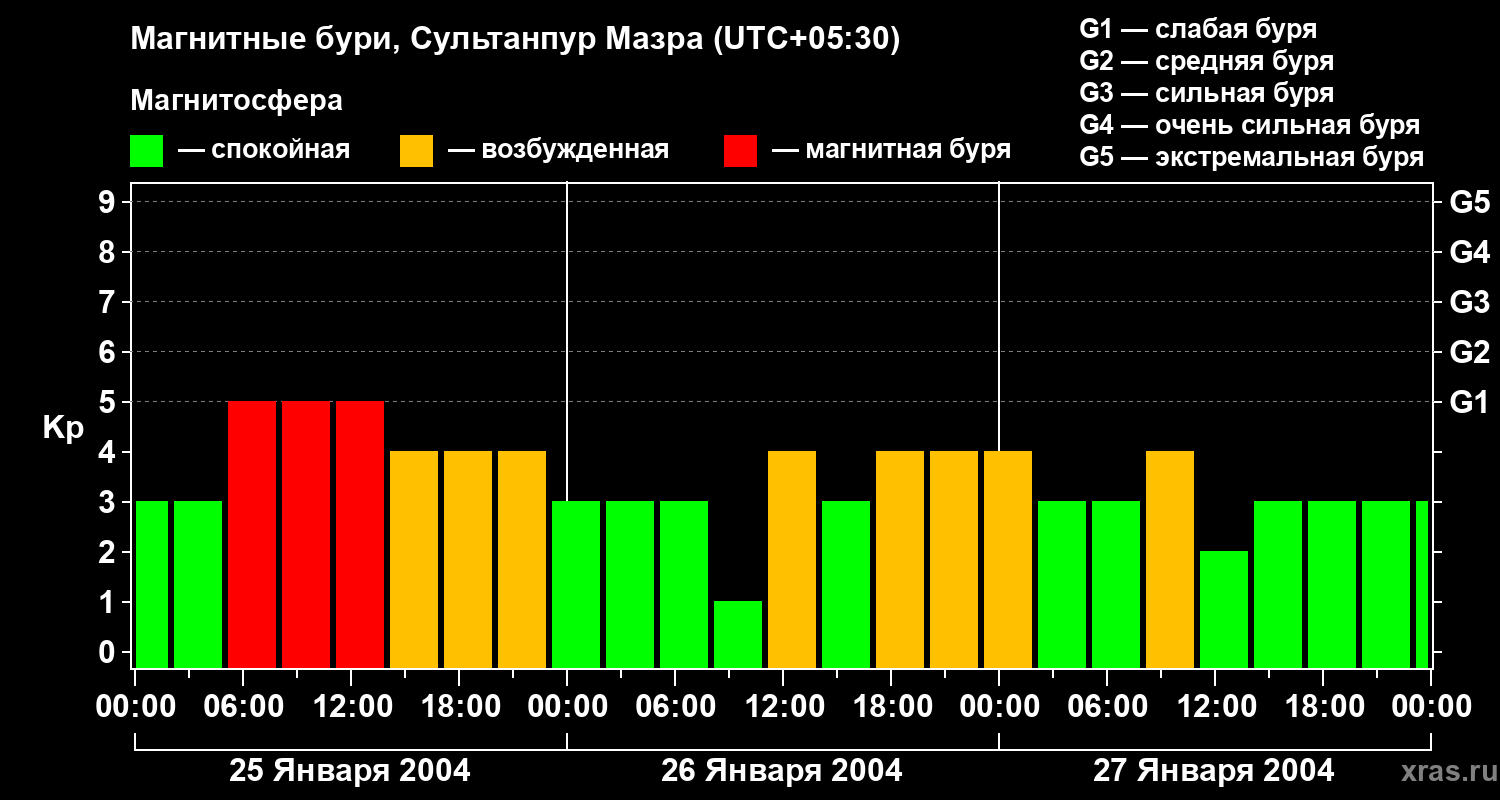Viewport: 1500px width, 800px height.
Task: Click the 06:00 time label for 25 Января
Action: pyautogui.click(x=243, y=707)
